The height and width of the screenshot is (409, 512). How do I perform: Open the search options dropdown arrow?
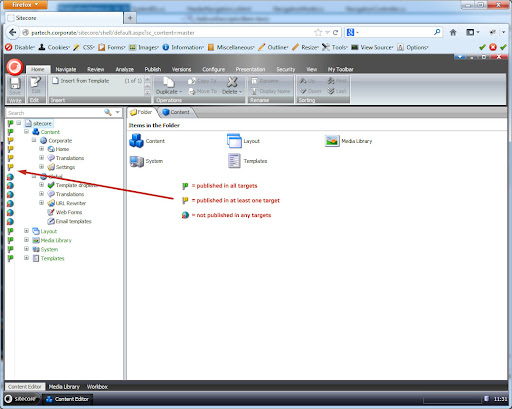pos(118,112)
